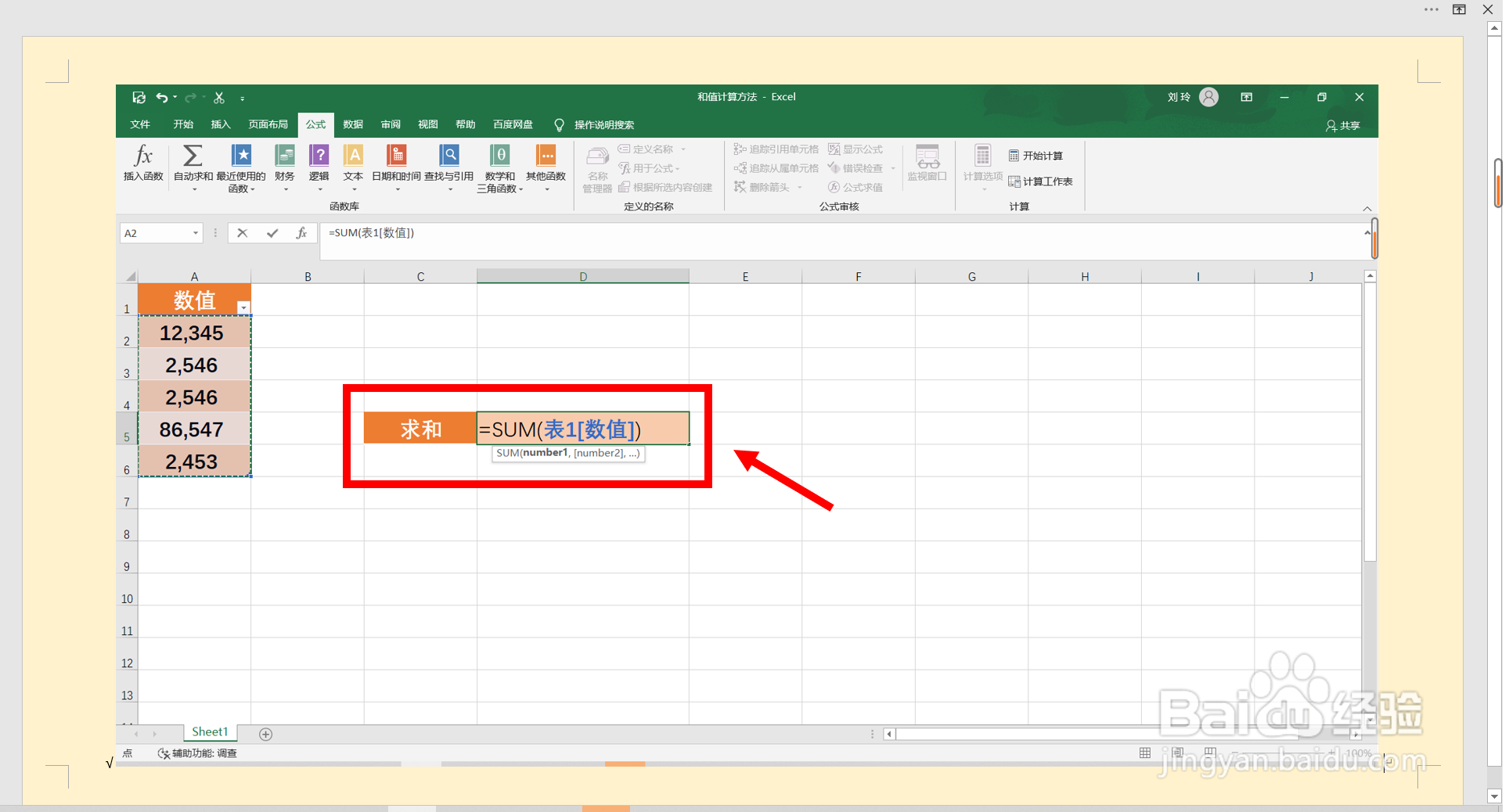Activate normal view toggle in status bar

1145,753
